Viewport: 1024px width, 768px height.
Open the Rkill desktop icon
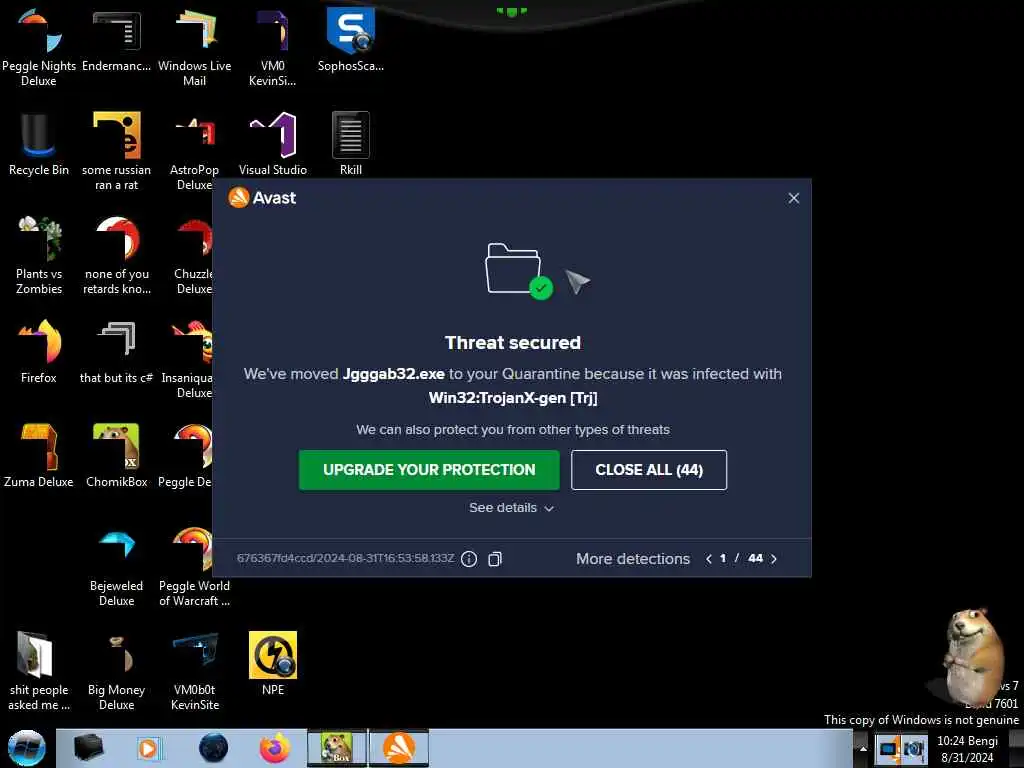pyautogui.click(x=351, y=144)
